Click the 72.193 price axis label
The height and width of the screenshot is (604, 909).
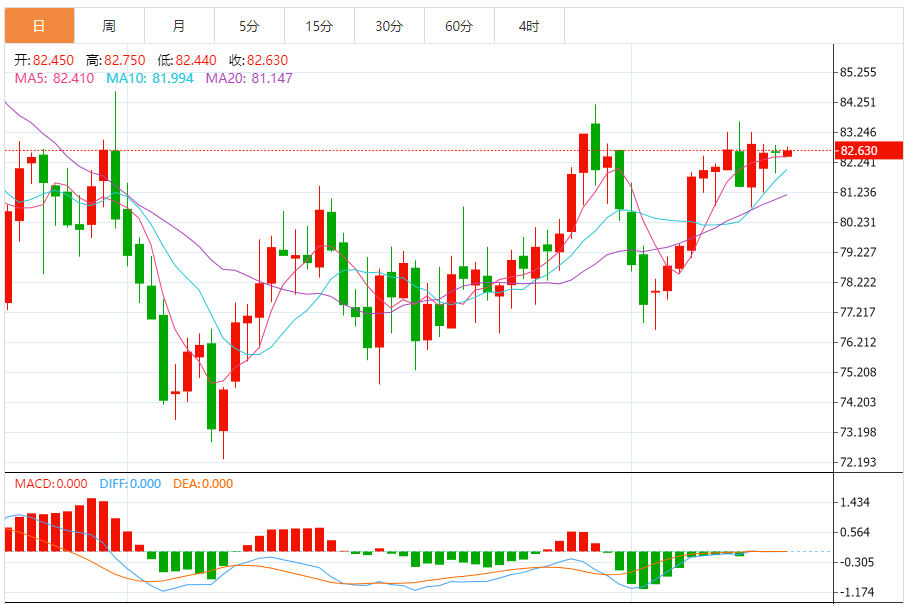(858, 463)
